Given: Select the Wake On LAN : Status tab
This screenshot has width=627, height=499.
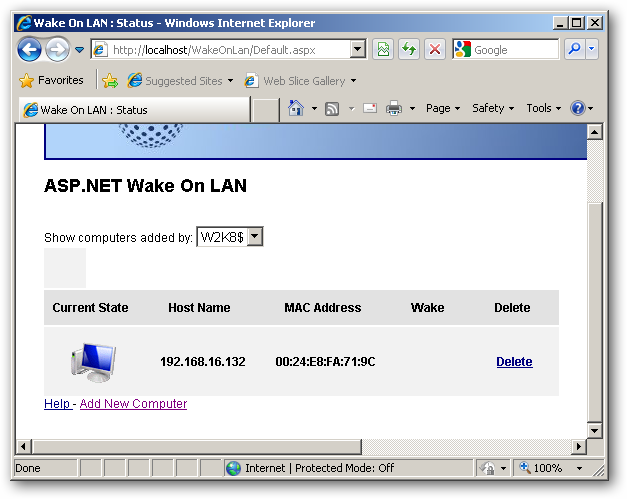Looking at the screenshot, I should coord(134,110).
